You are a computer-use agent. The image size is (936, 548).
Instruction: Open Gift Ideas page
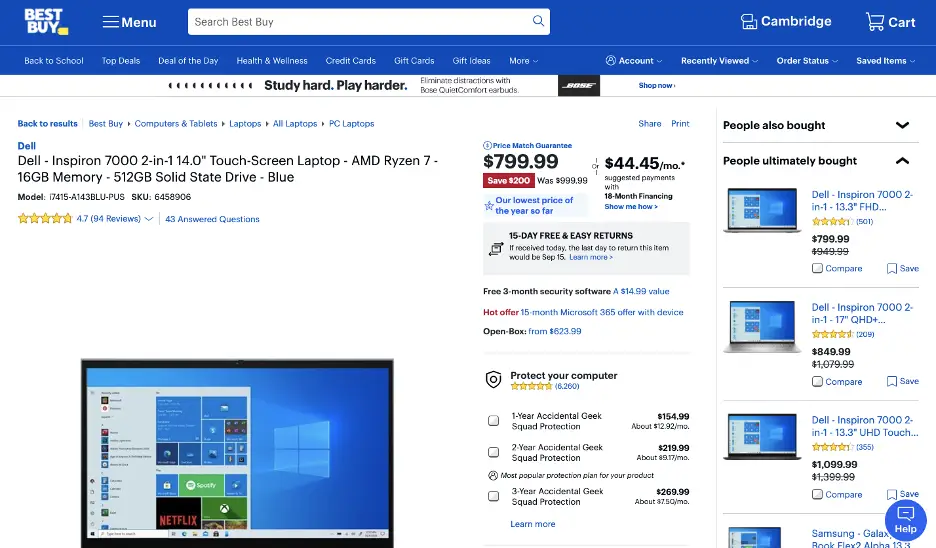471,61
